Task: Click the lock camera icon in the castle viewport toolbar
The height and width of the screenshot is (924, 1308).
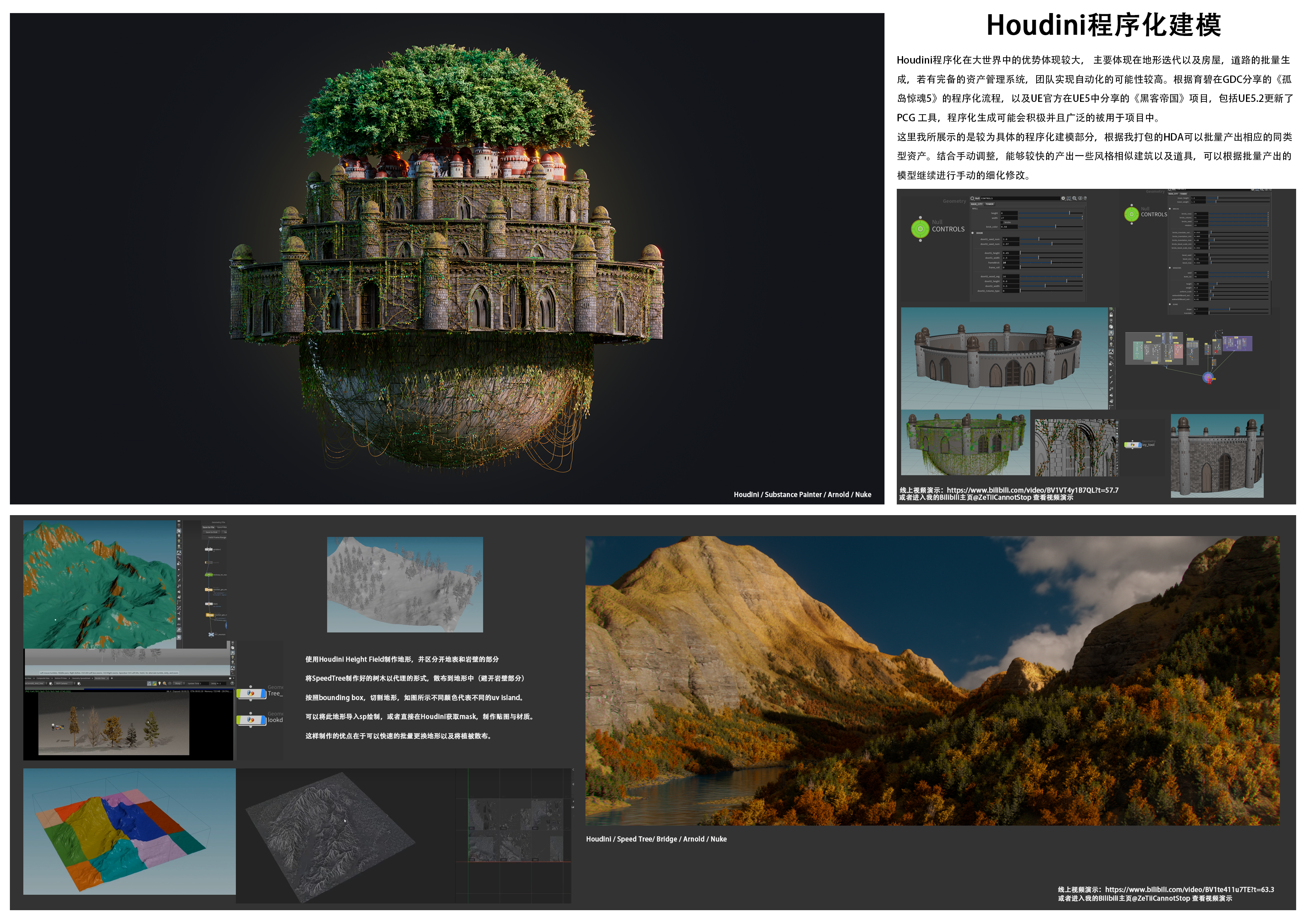Action: click(1111, 315)
